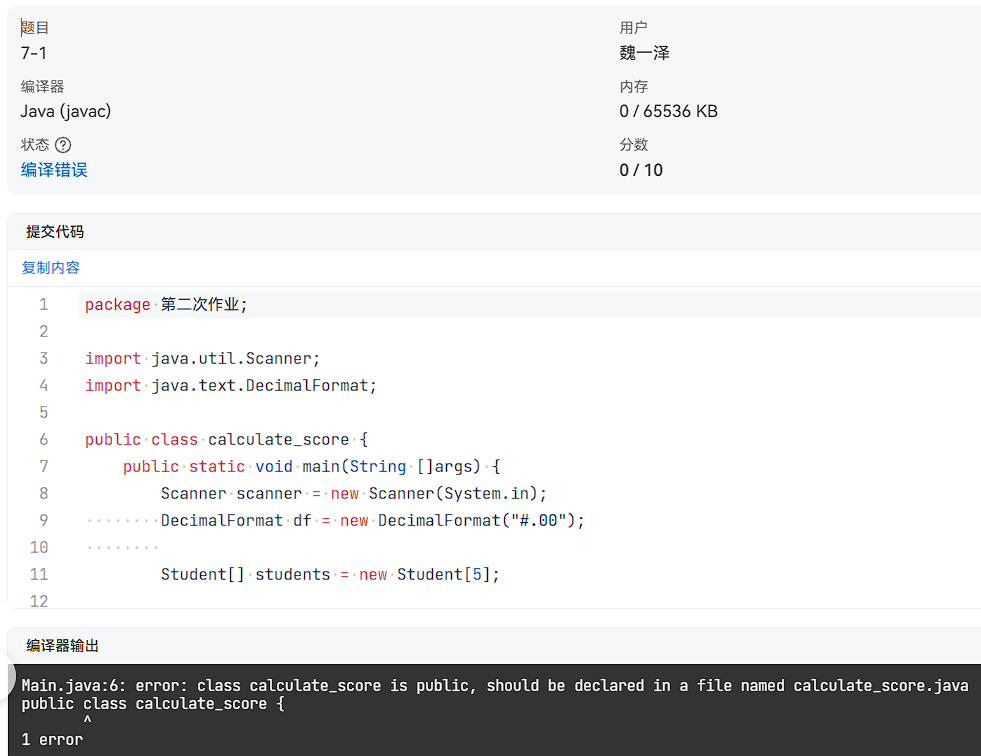Select the 编译器输出 section header
981x756 pixels.
(62, 646)
